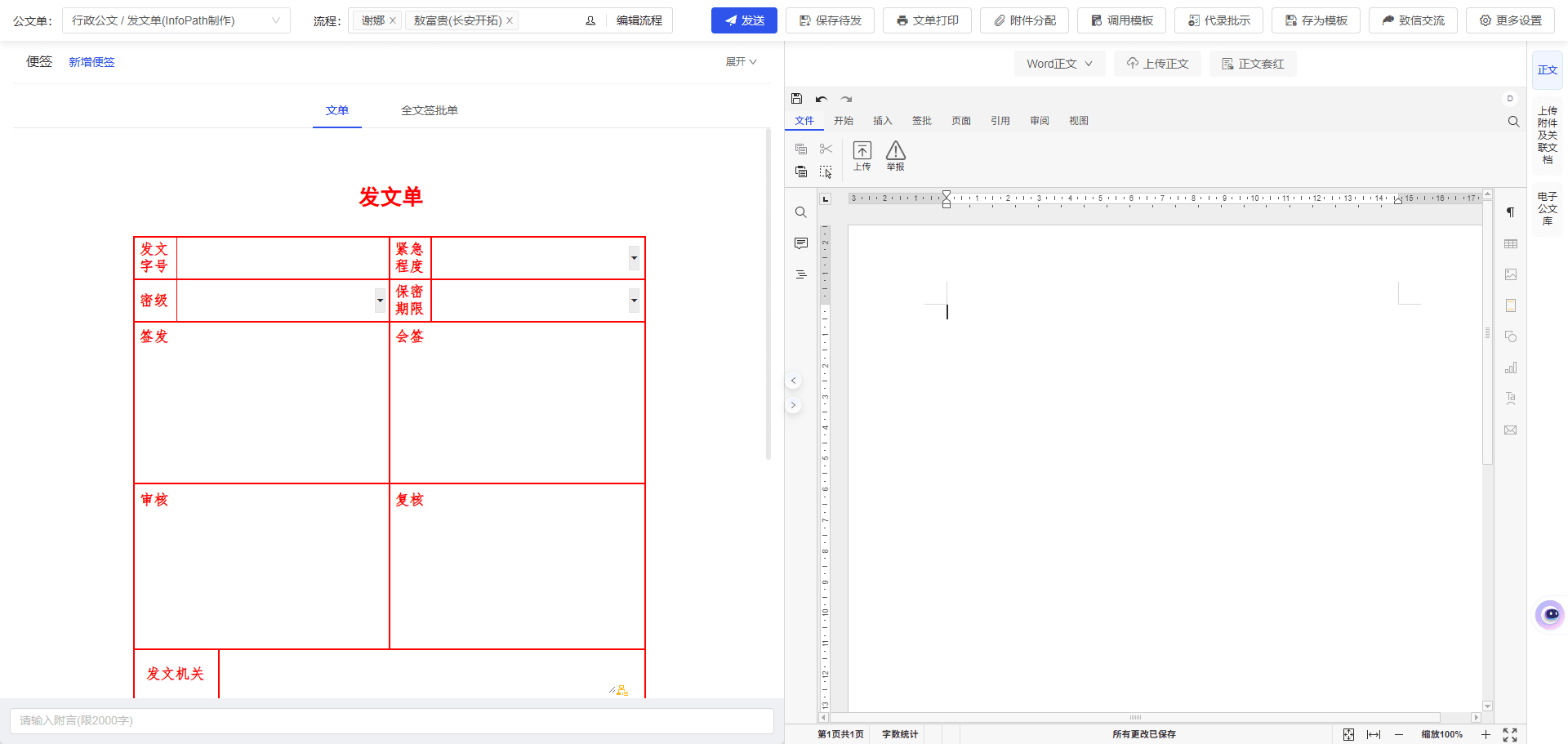Click the 新增便签 link
1568x744 pixels.
91,62
